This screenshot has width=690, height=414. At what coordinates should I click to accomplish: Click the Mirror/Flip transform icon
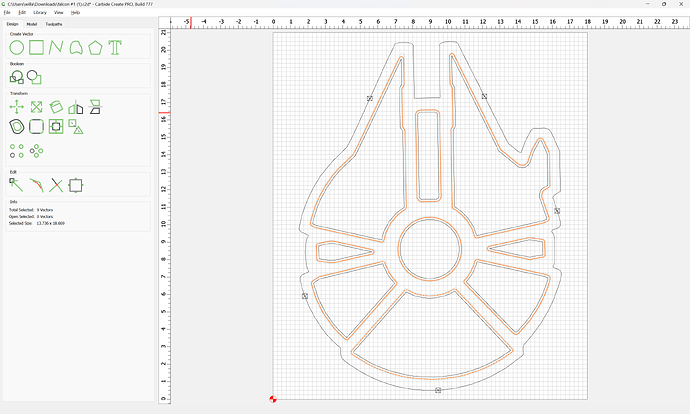[75, 107]
